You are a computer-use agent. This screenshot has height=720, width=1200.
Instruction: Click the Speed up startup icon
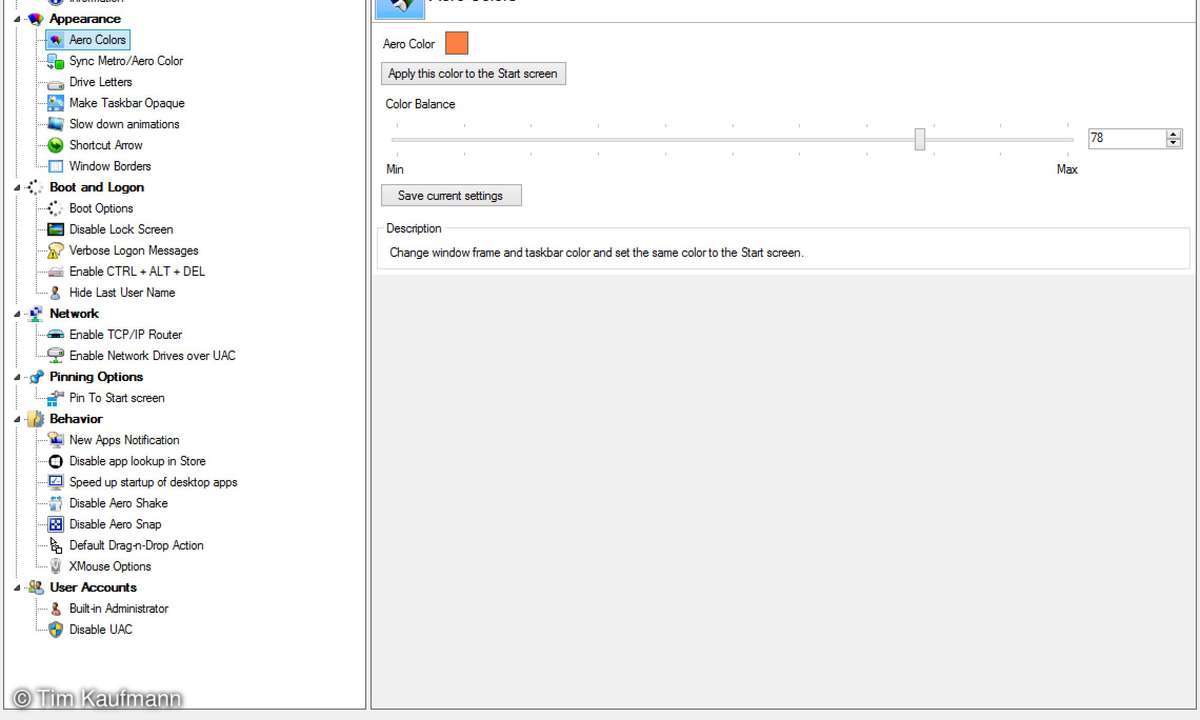(x=56, y=482)
